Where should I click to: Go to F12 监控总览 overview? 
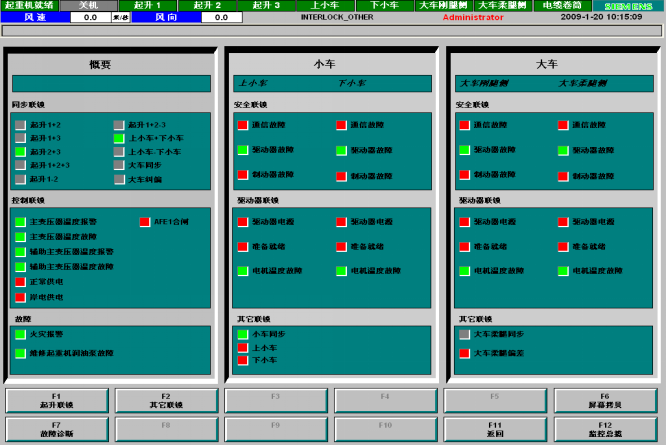(x=605, y=428)
